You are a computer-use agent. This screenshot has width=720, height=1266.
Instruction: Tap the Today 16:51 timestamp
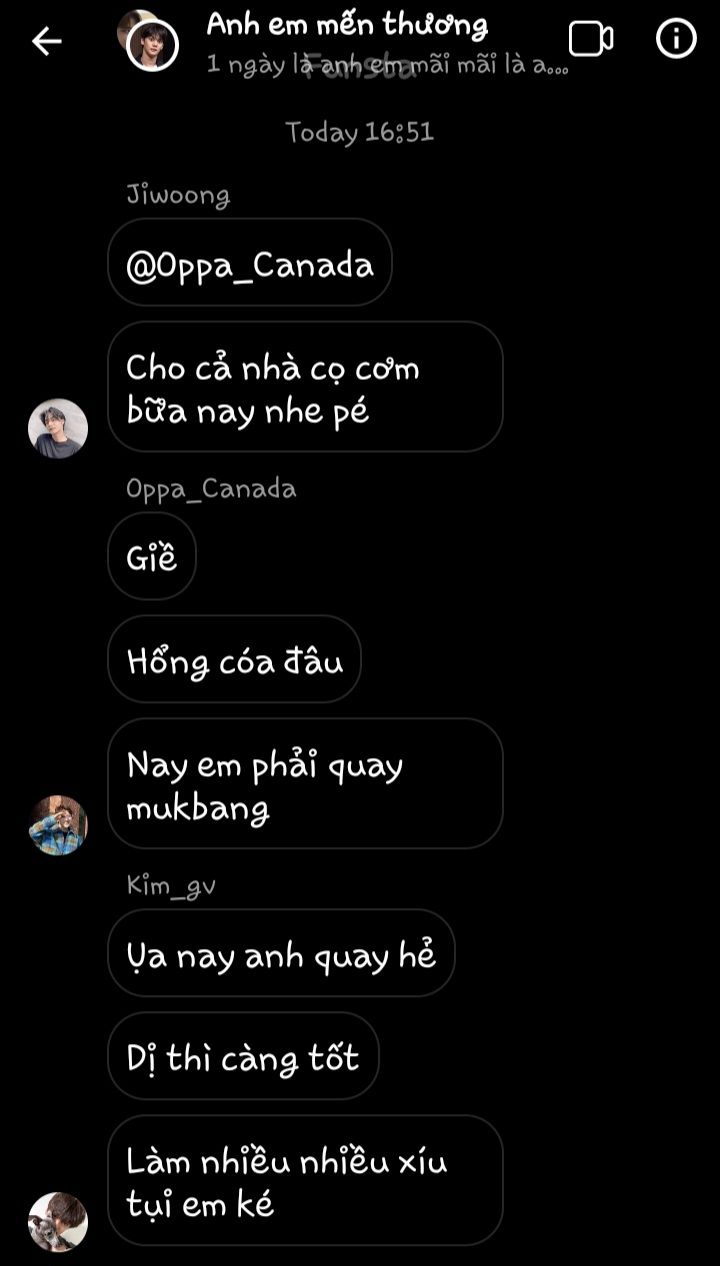(360, 132)
